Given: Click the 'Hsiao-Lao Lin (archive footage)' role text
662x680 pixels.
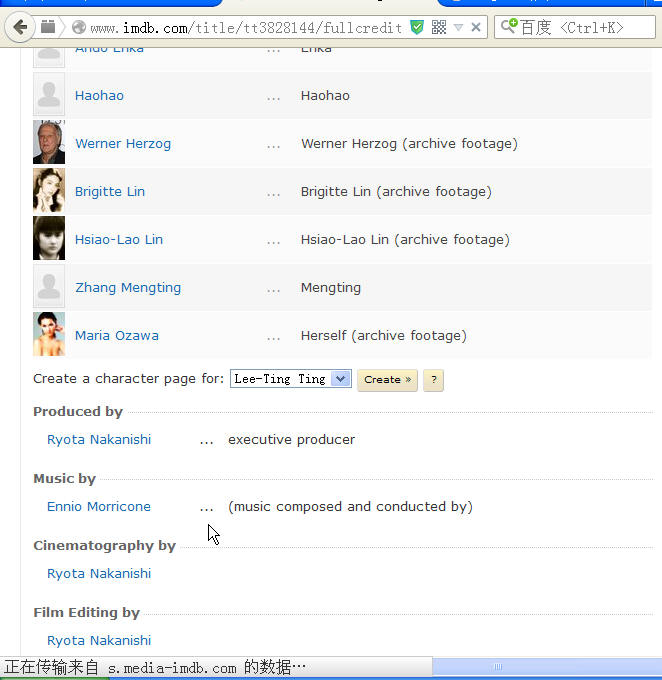Looking at the screenshot, I should (405, 240).
